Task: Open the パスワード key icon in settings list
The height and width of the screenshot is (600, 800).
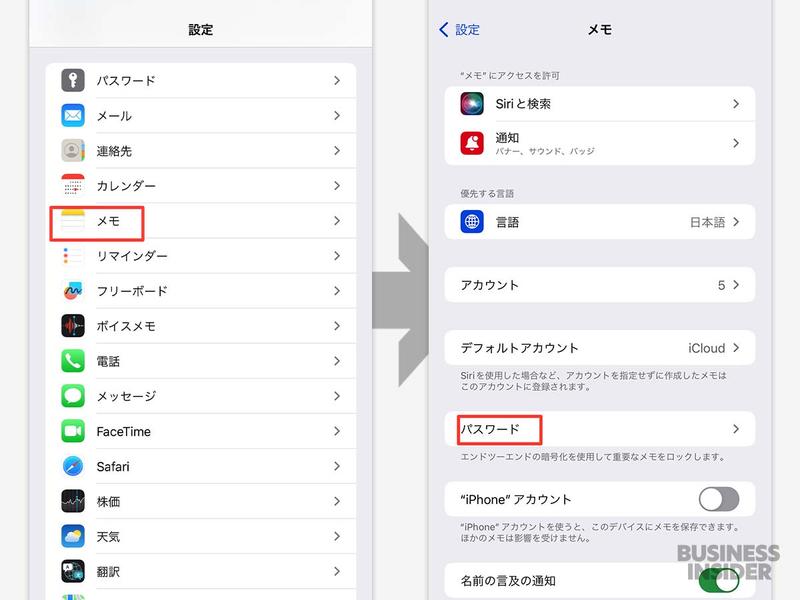Action: [73, 80]
